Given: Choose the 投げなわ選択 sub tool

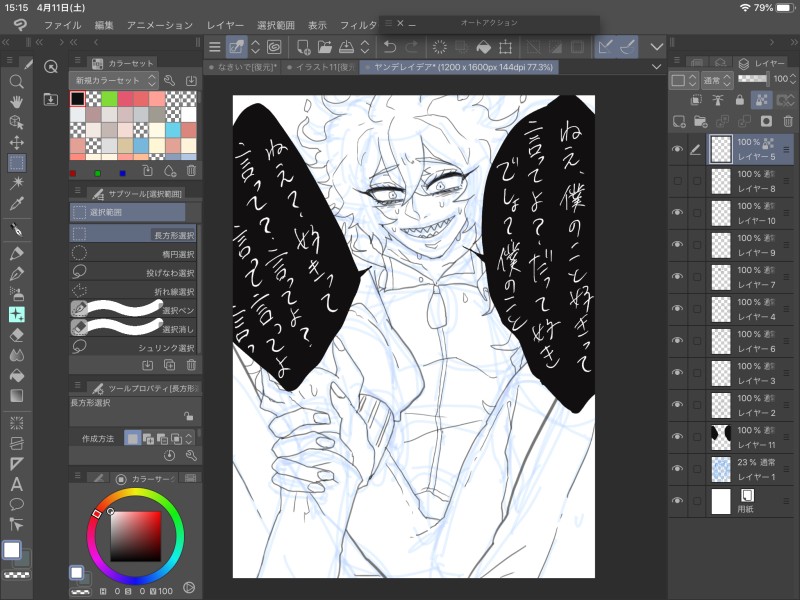Looking at the screenshot, I should [x=133, y=272].
